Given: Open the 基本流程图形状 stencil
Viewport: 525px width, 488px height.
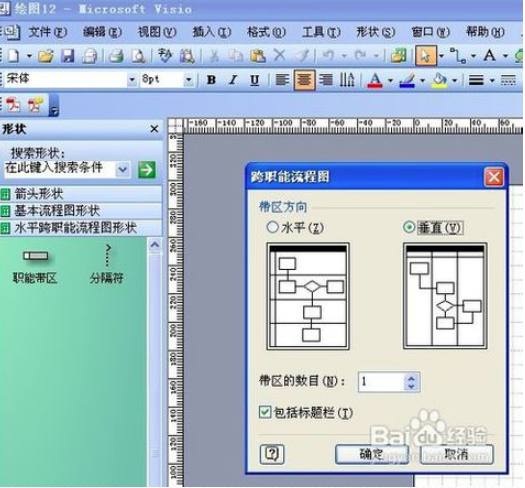Looking at the screenshot, I should (81, 211).
